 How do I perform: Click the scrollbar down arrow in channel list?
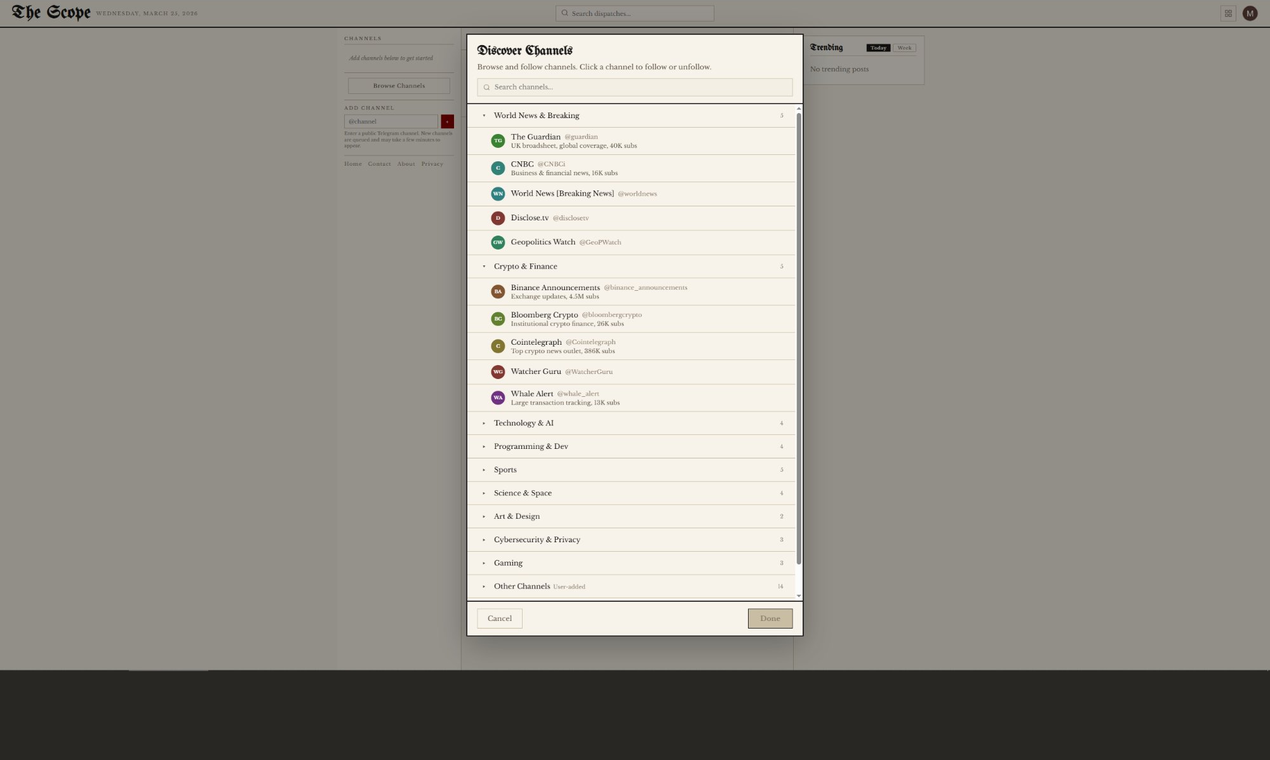799,596
